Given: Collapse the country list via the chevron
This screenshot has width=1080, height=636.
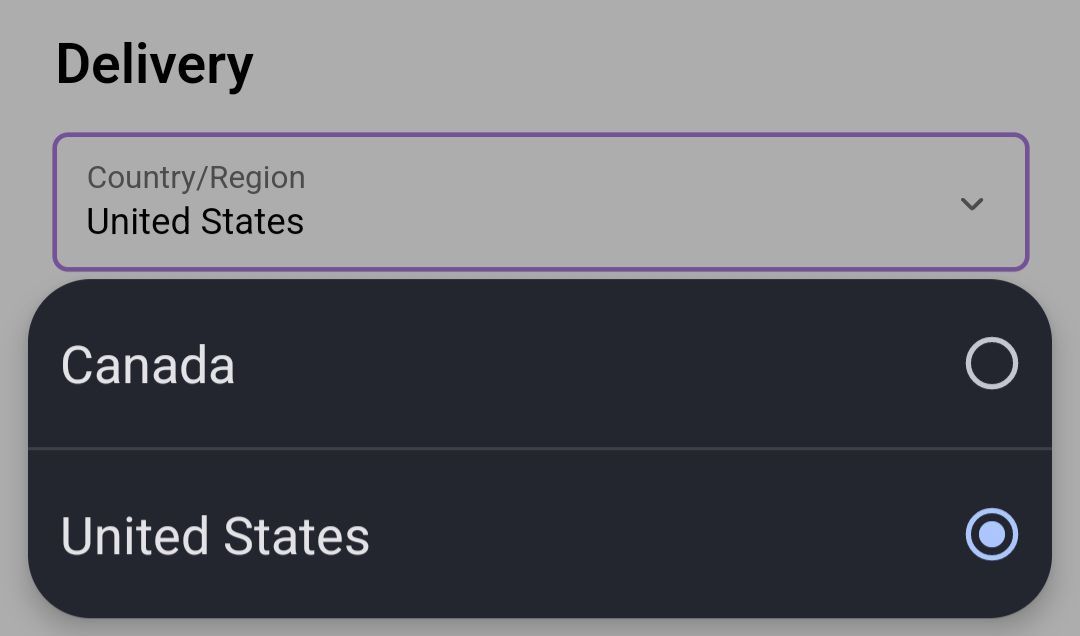Looking at the screenshot, I should click(x=971, y=204).
